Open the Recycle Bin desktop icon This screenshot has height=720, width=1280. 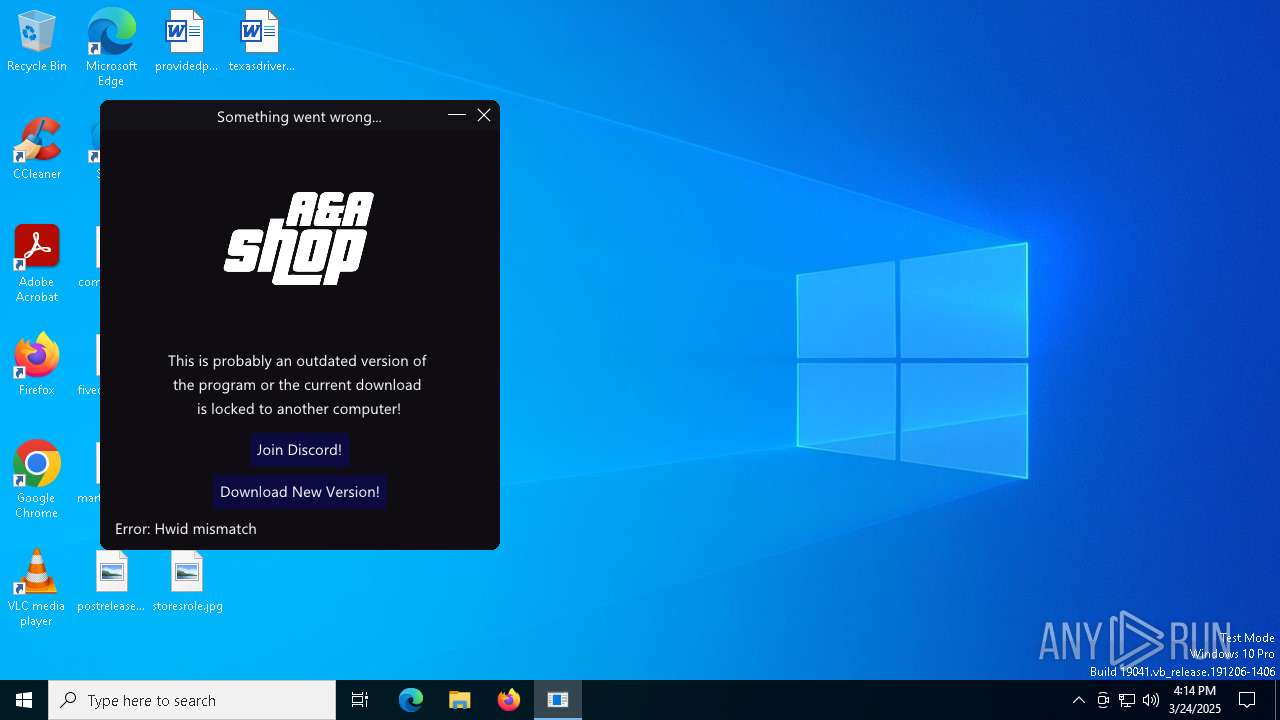[37, 42]
